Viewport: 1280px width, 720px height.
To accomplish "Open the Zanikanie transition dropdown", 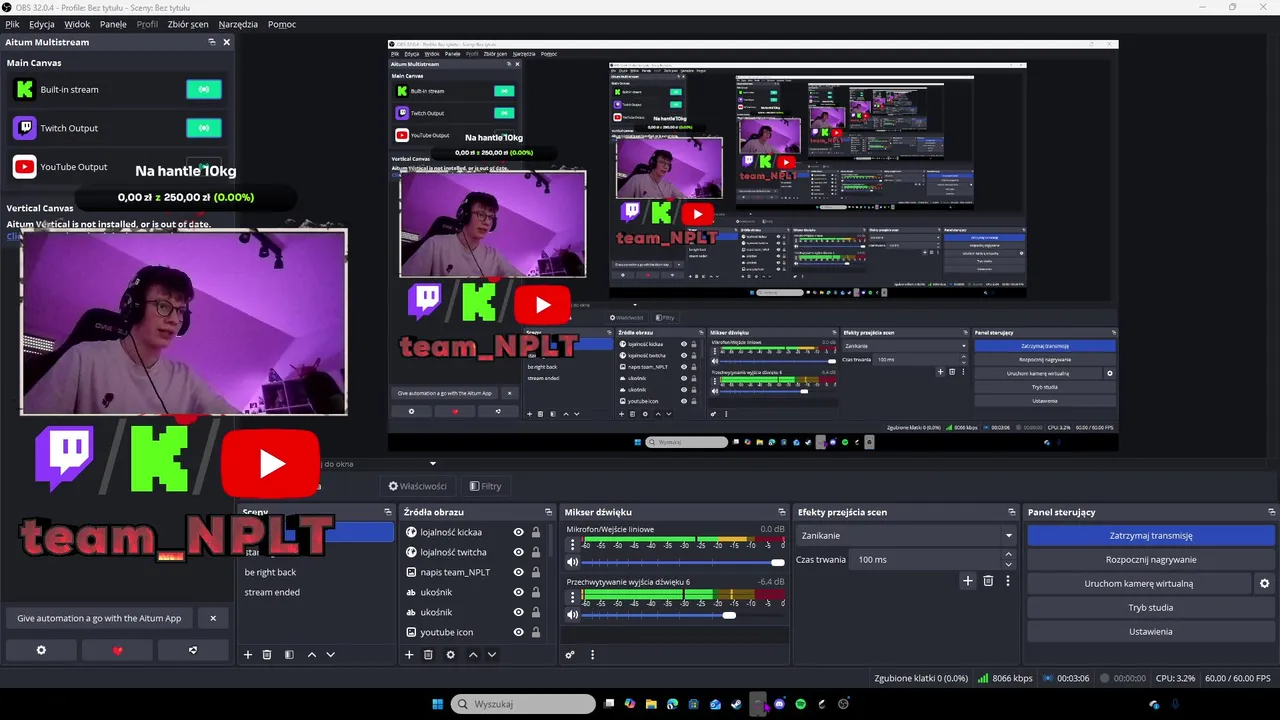I will point(906,536).
